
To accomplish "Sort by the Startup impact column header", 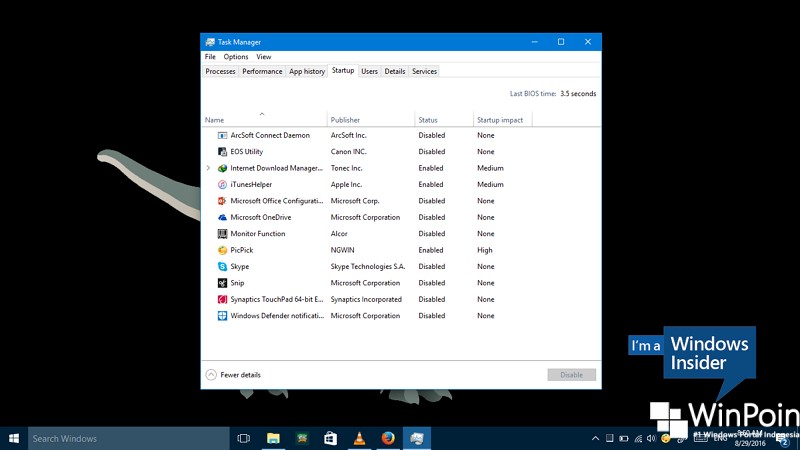I will pyautogui.click(x=503, y=119).
